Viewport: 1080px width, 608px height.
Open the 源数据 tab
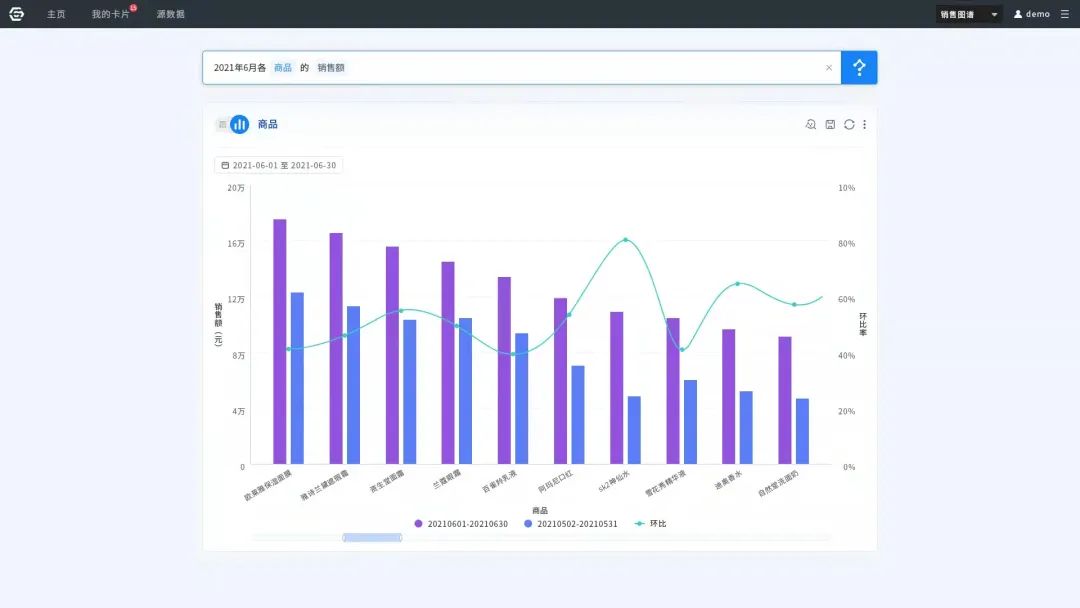tap(170, 14)
